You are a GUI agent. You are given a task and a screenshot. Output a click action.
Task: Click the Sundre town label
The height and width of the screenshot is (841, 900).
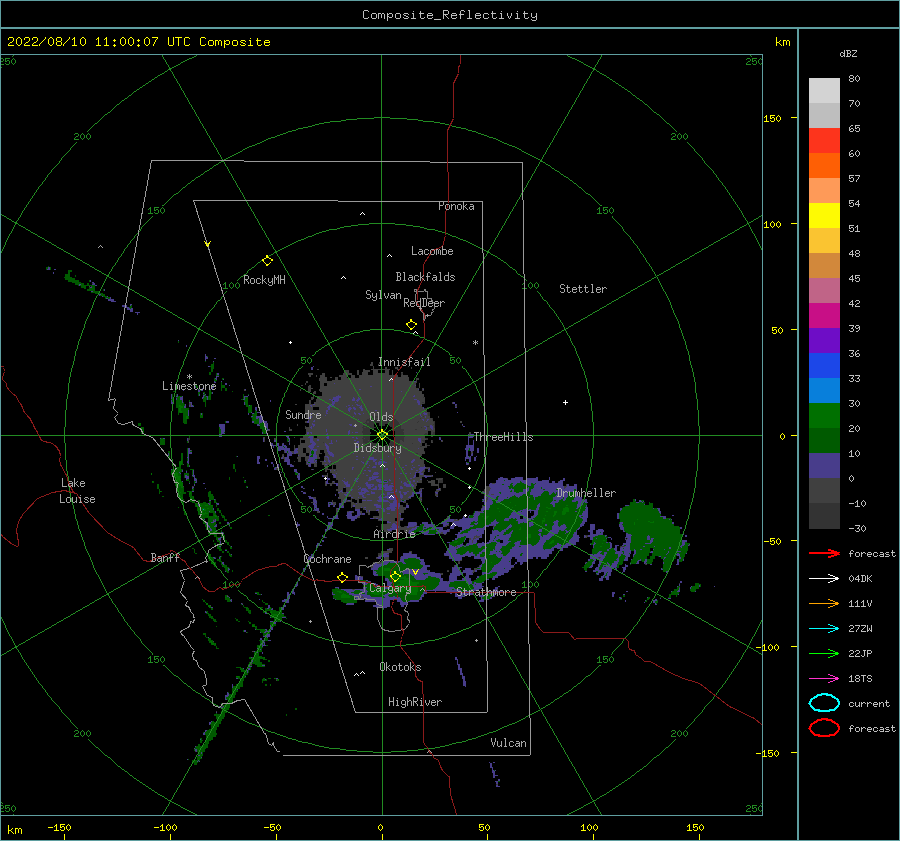[x=303, y=415]
